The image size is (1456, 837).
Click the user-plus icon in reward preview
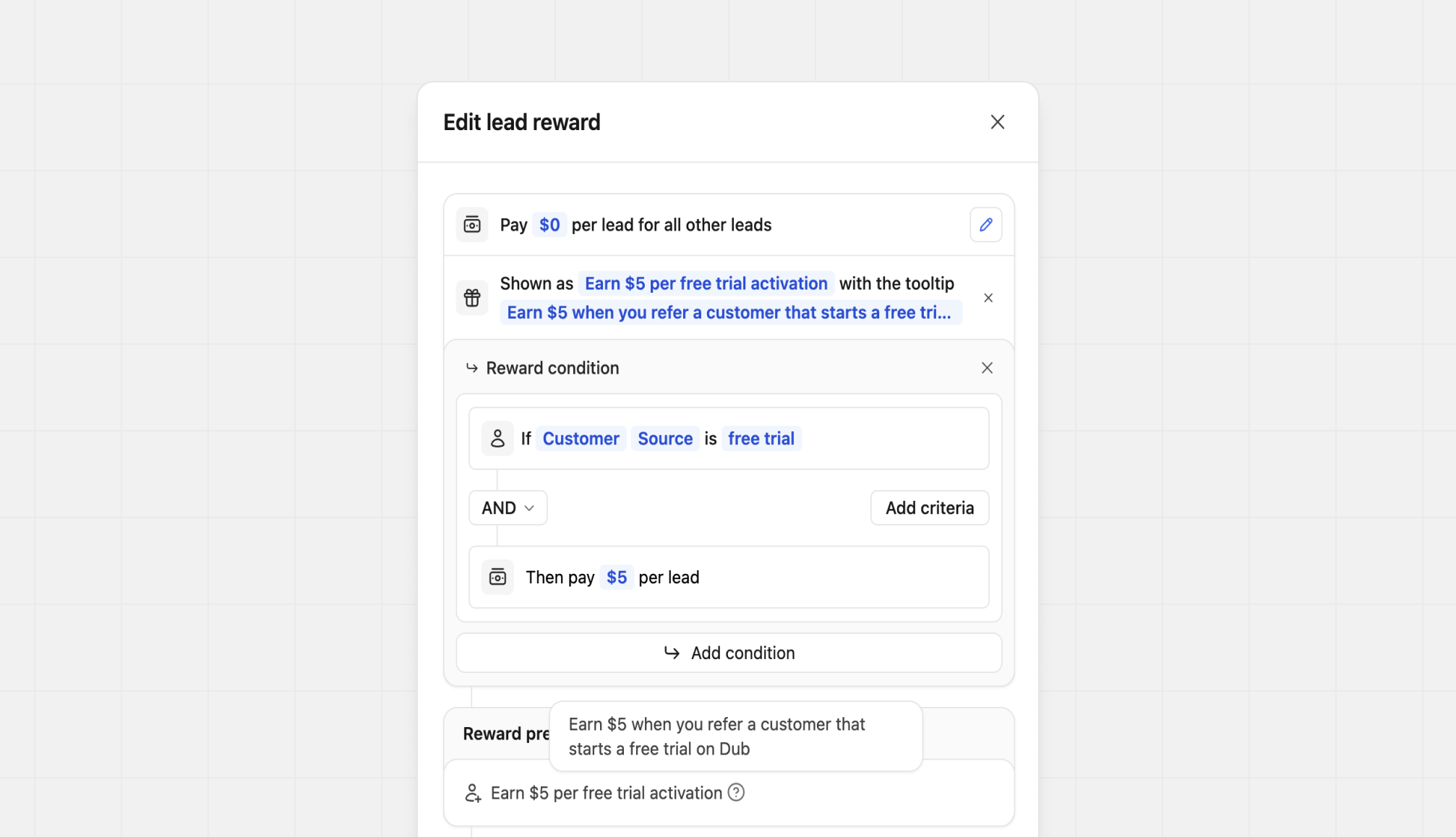[x=473, y=793]
